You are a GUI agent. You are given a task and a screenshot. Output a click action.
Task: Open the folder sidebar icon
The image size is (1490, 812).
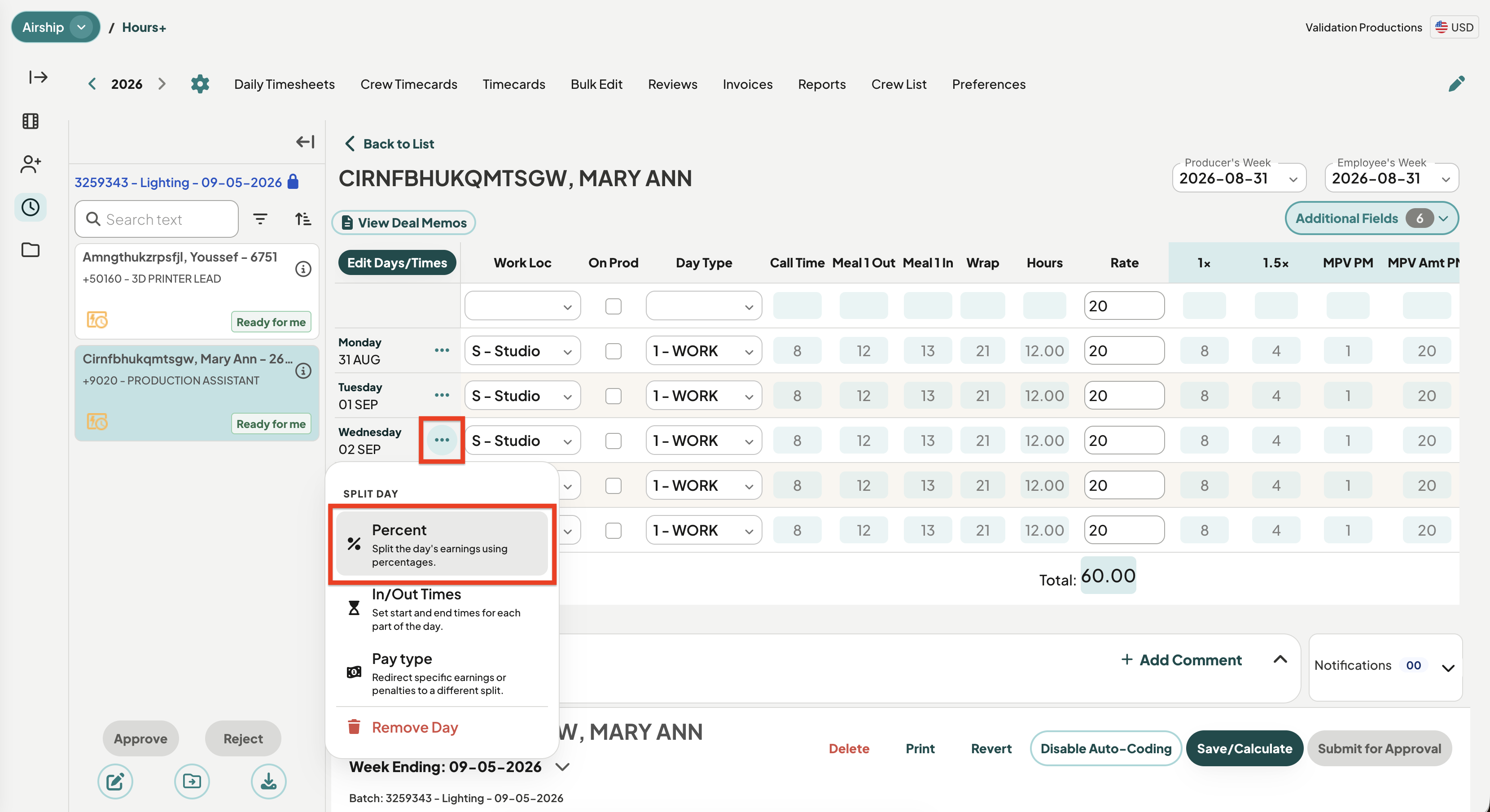point(30,250)
